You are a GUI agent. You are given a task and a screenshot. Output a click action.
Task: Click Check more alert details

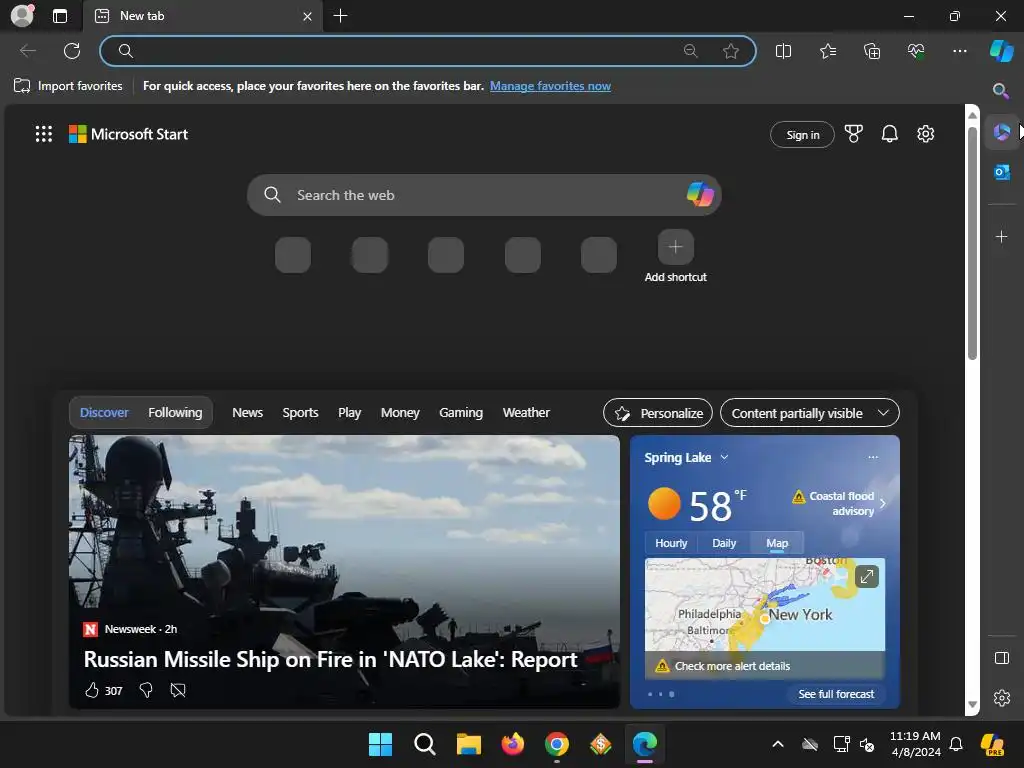coord(732,666)
